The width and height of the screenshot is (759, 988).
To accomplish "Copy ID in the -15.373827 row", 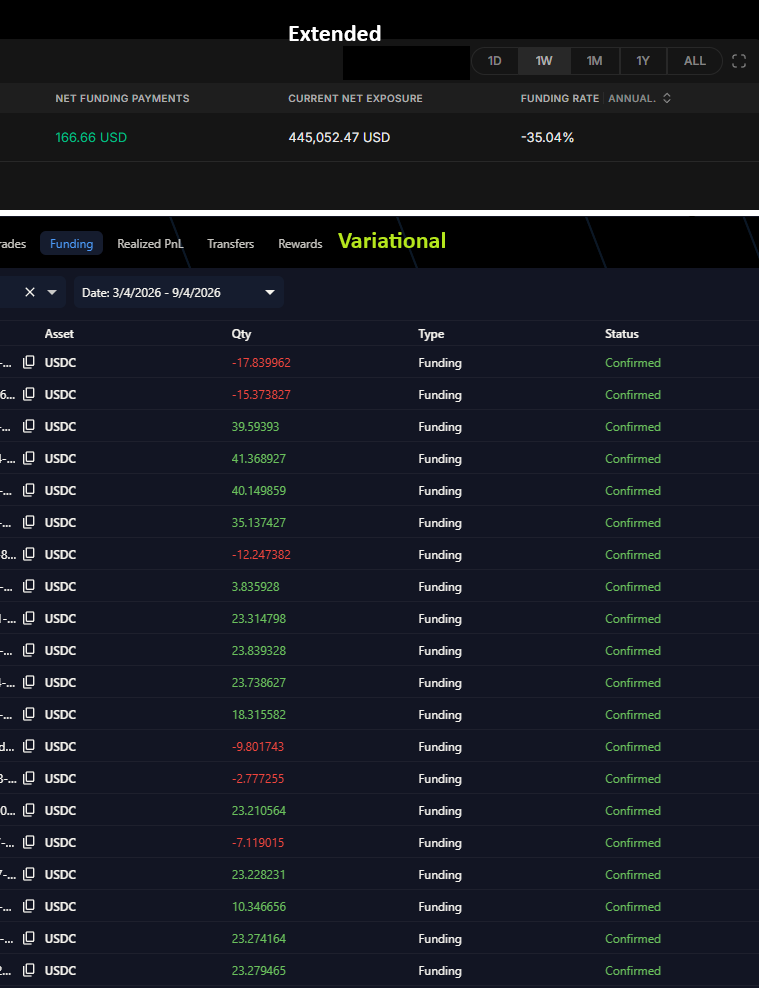I will click(28, 394).
